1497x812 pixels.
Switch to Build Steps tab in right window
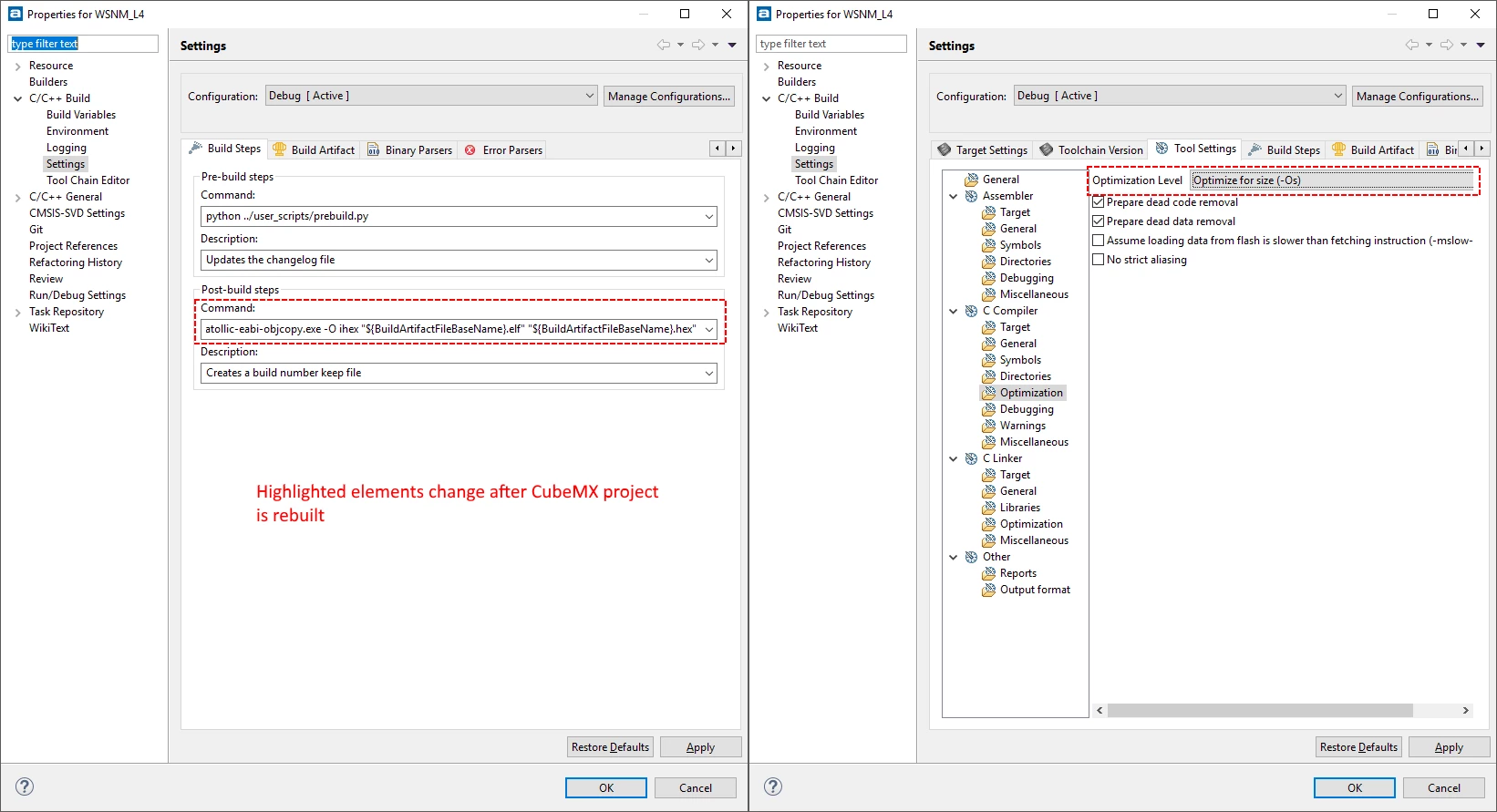pos(1285,149)
